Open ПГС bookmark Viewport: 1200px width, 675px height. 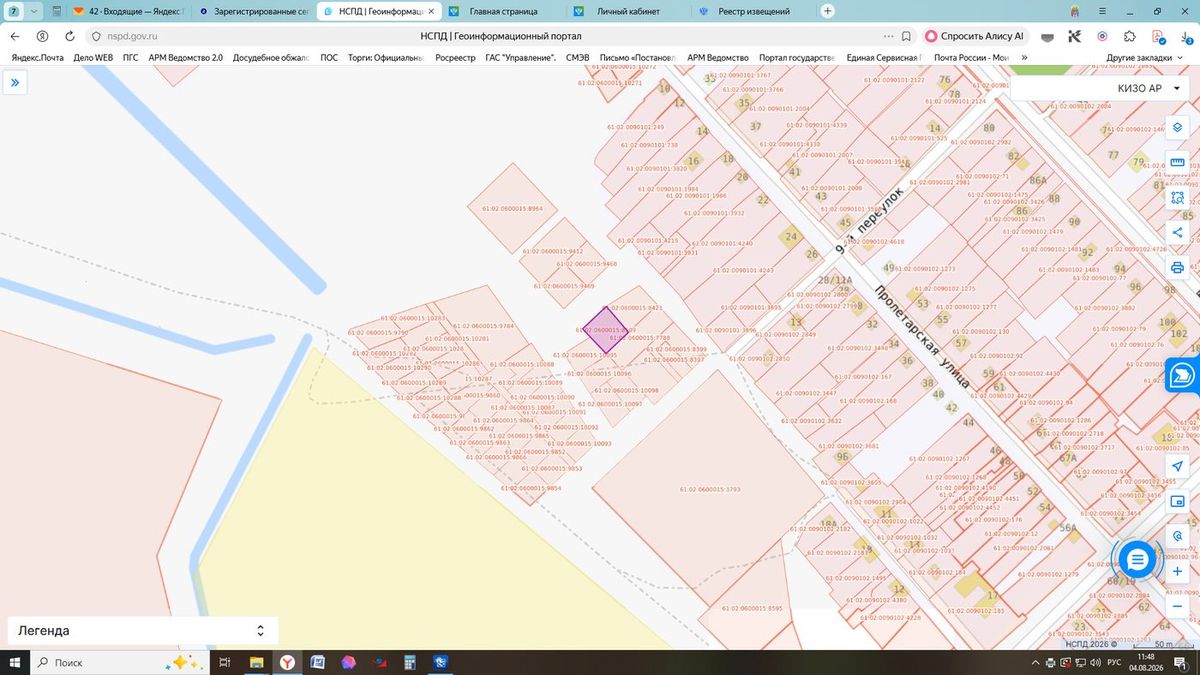point(131,58)
